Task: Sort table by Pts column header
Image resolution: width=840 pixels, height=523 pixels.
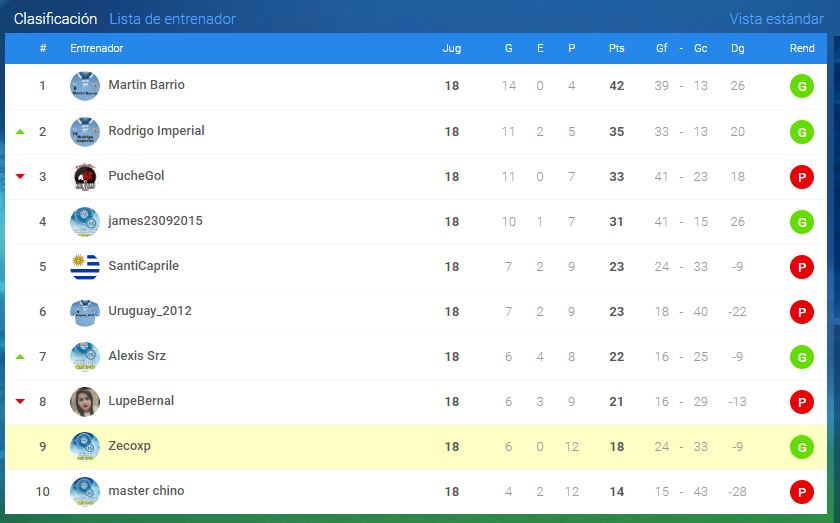Action: [617, 48]
